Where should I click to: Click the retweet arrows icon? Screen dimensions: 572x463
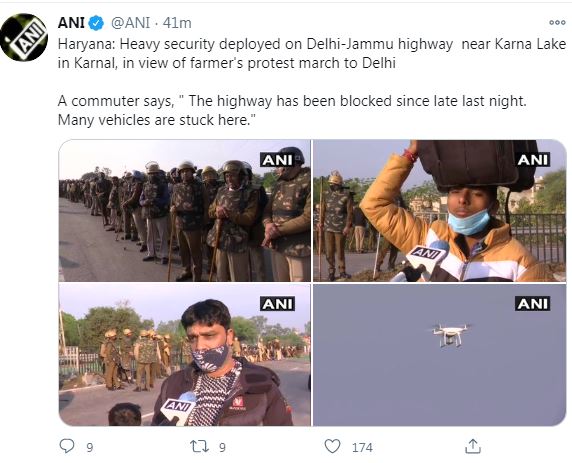(x=200, y=446)
